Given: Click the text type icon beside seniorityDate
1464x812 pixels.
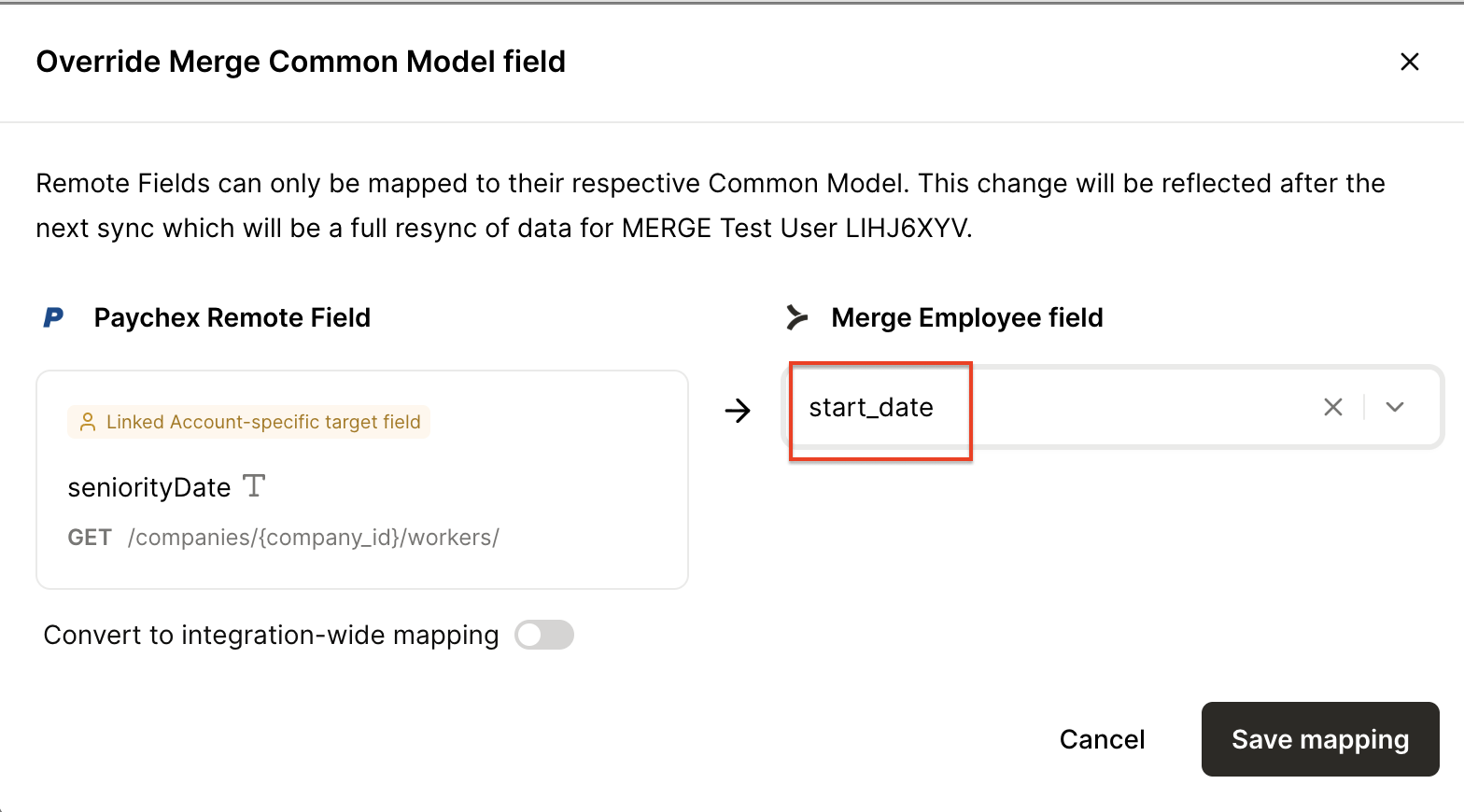Looking at the screenshot, I should [x=254, y=485].
